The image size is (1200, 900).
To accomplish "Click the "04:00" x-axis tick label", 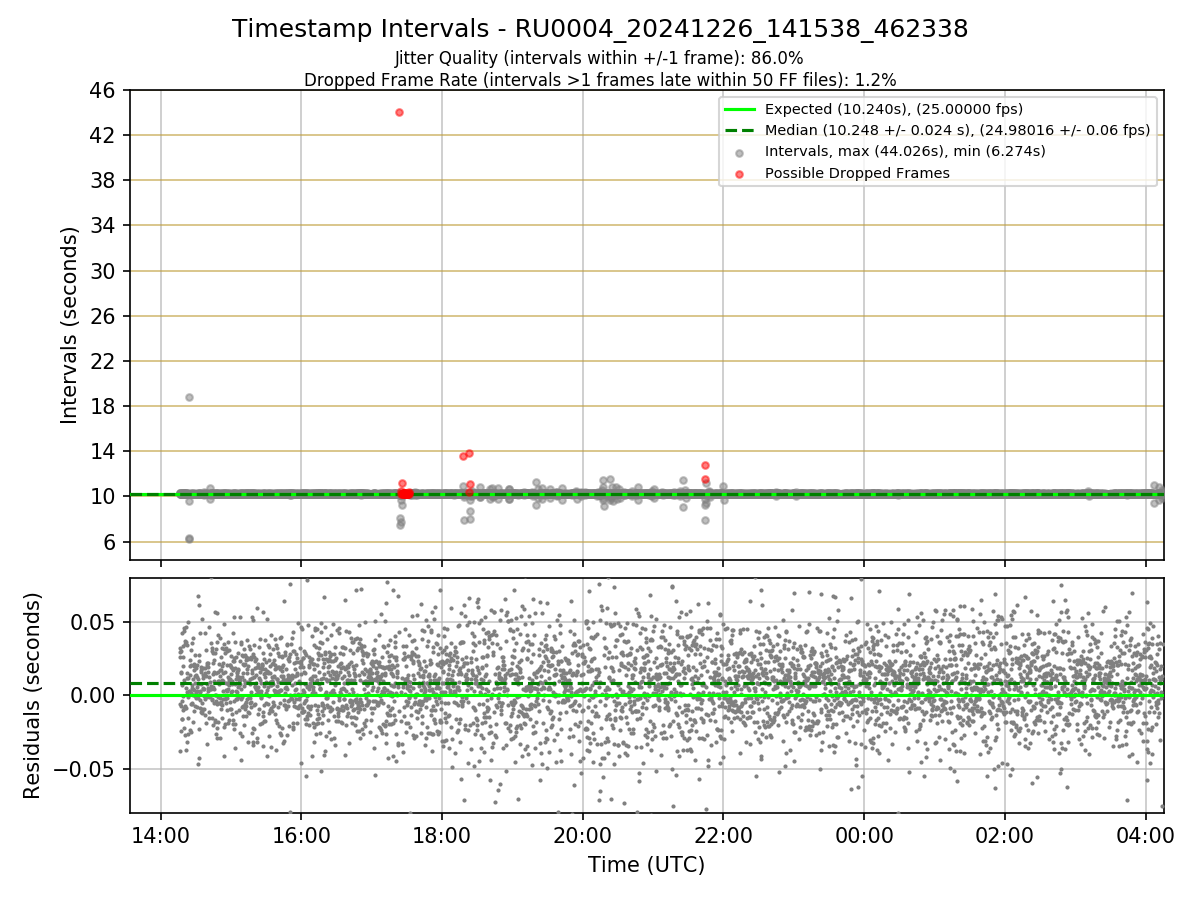I will pyautogui.click(x=1145, y=836).
